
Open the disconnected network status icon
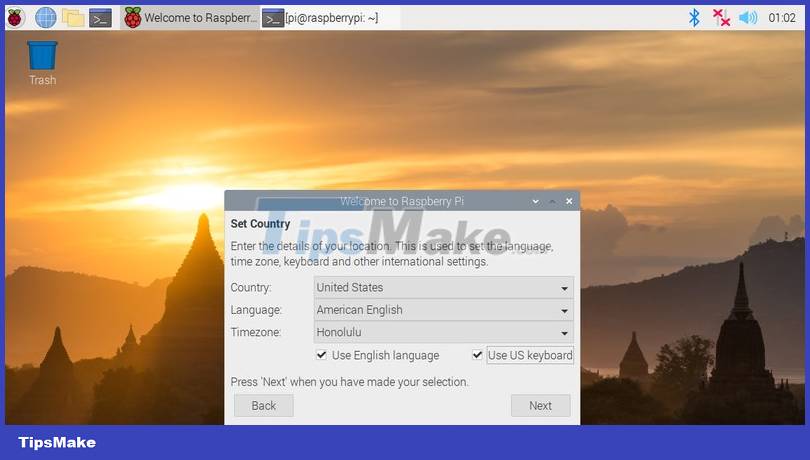tap(721, 17)
